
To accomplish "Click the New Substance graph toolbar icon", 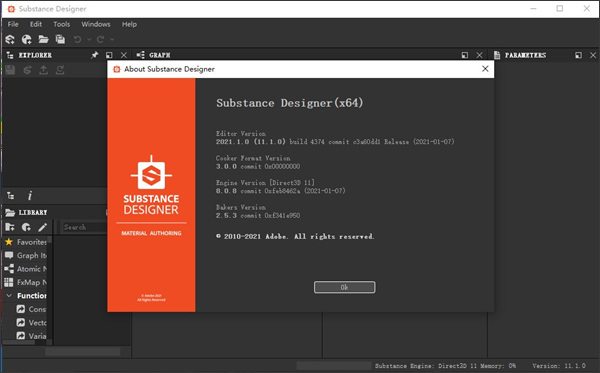I will [10, 39].
